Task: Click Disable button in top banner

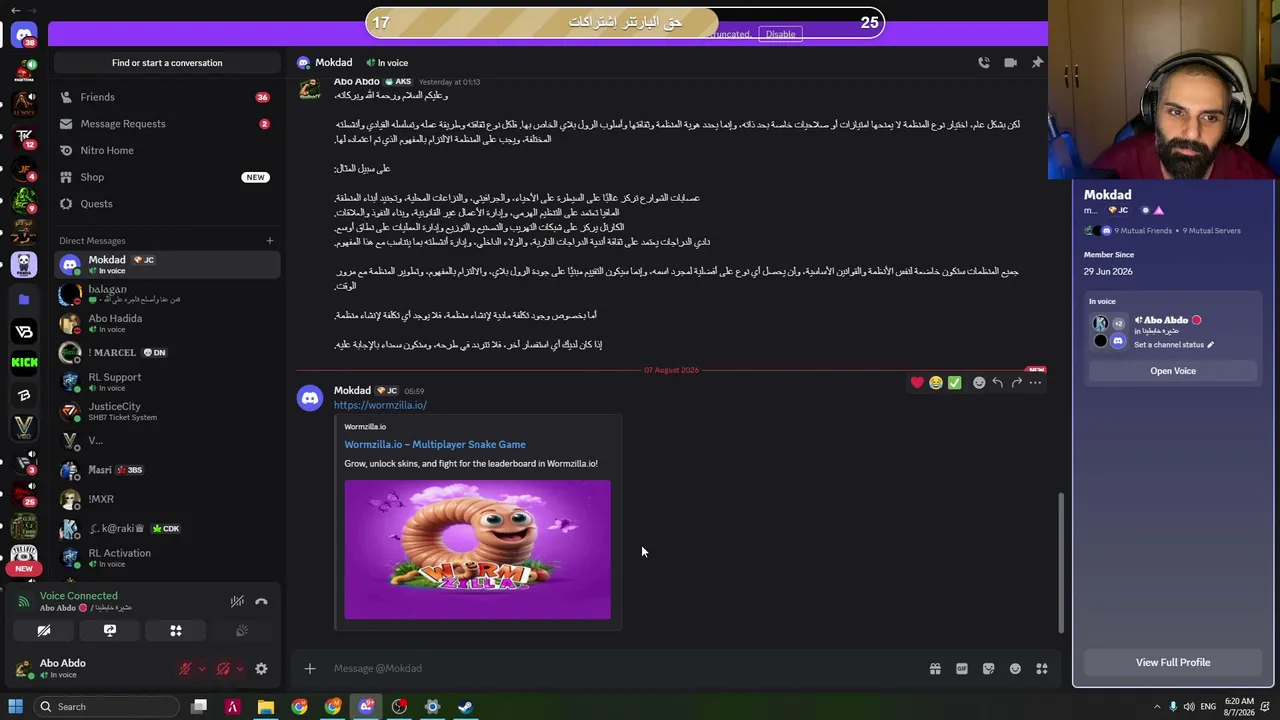Action: 780,34
